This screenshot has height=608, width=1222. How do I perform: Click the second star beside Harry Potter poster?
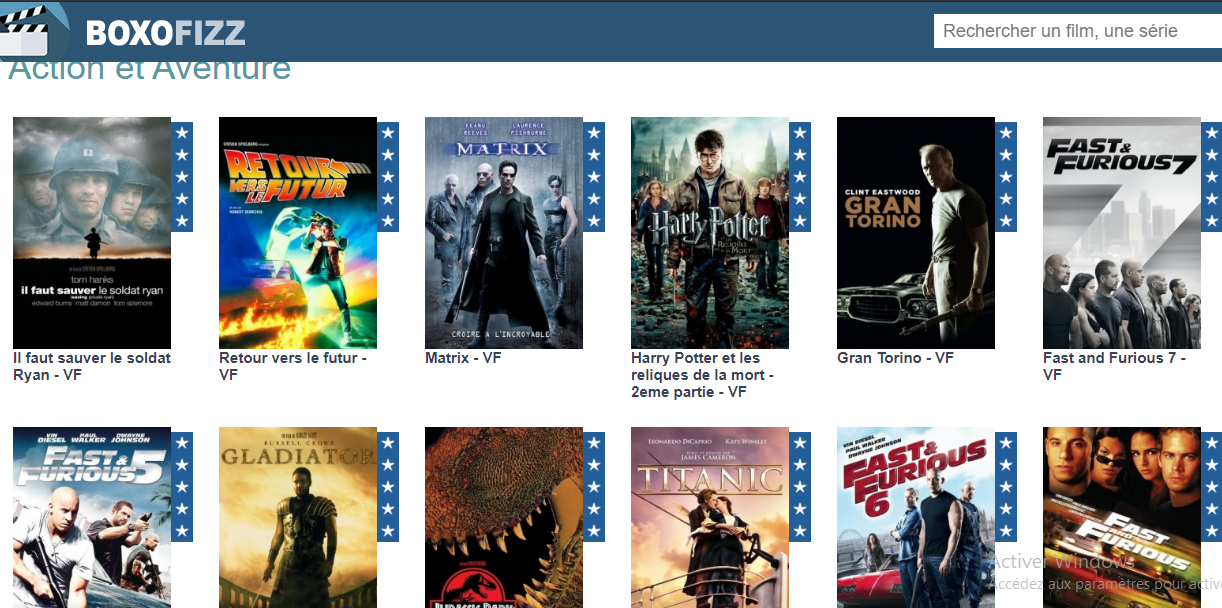pos(800,155)
